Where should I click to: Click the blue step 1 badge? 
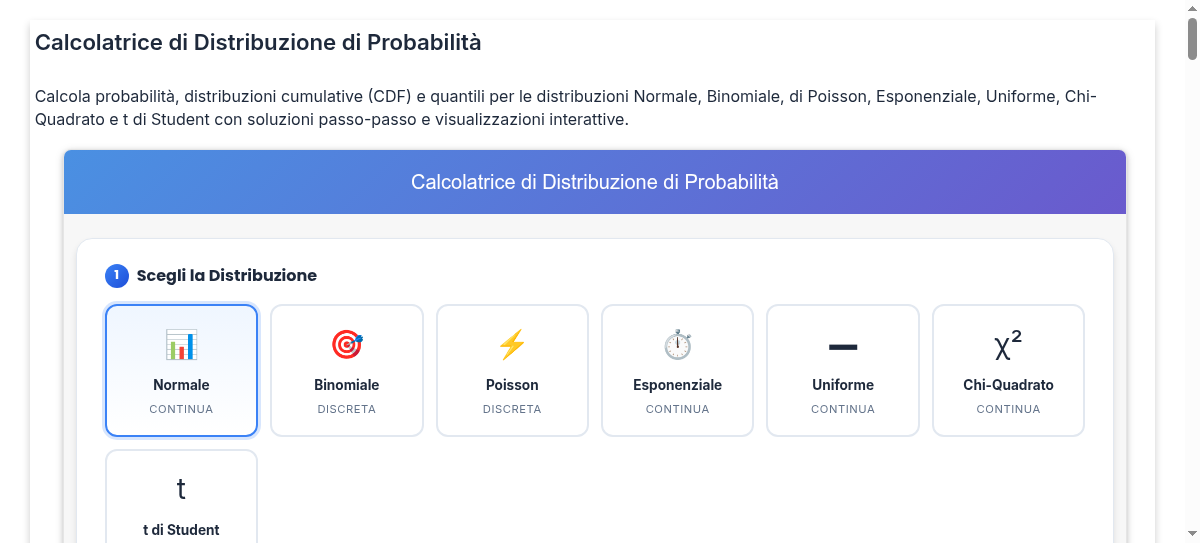(117, 275)
